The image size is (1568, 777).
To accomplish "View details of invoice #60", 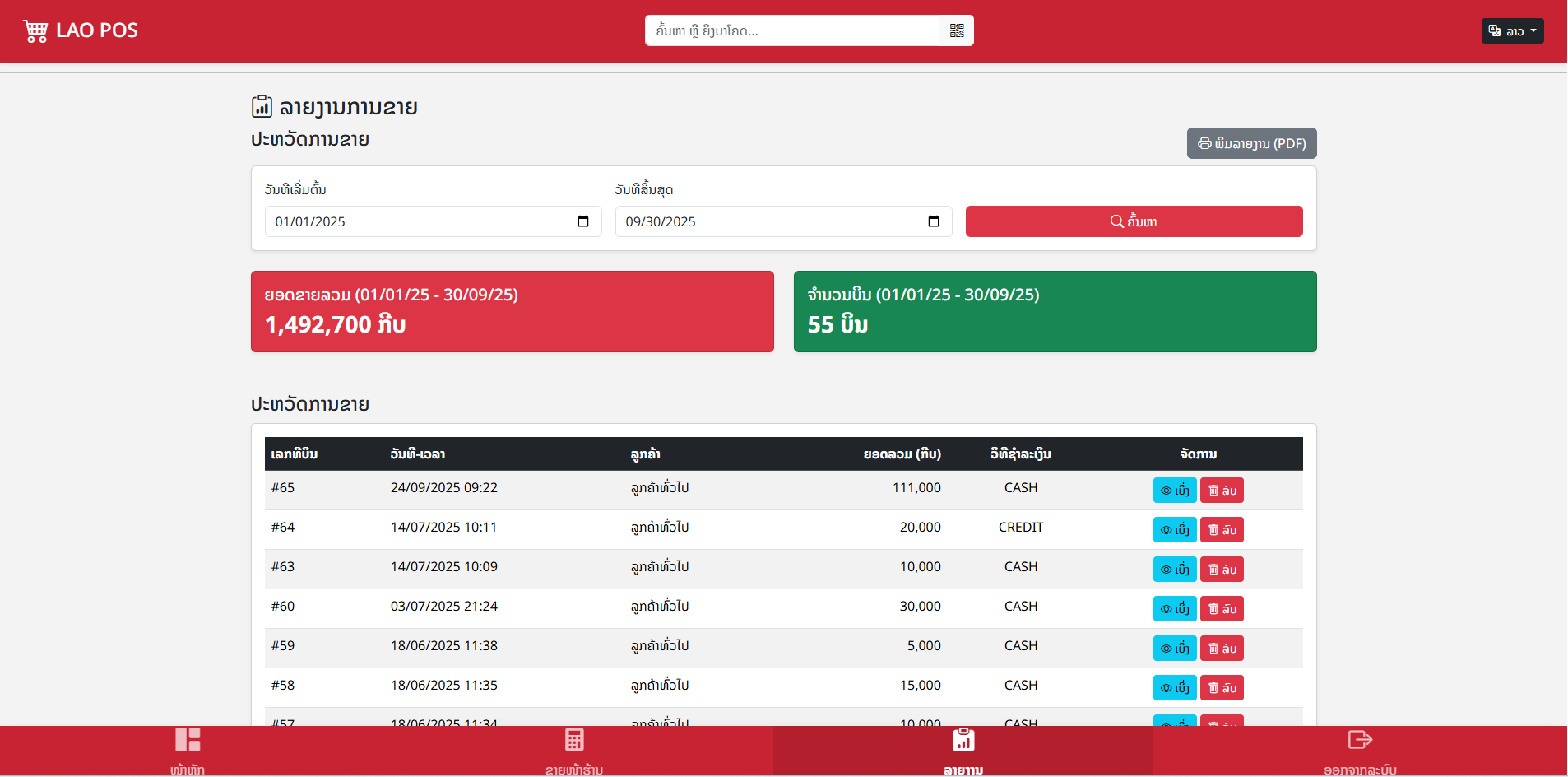I will 1174,609.
